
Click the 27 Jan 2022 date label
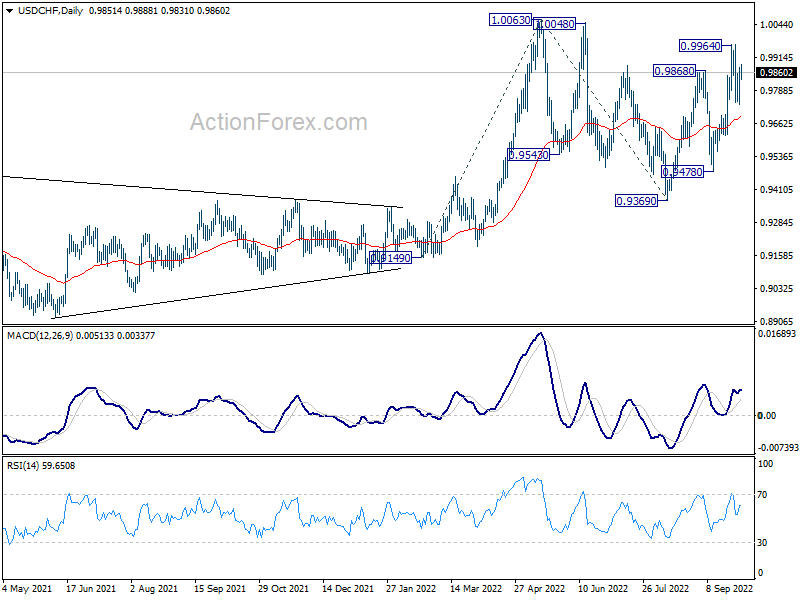tap(411, 589)
